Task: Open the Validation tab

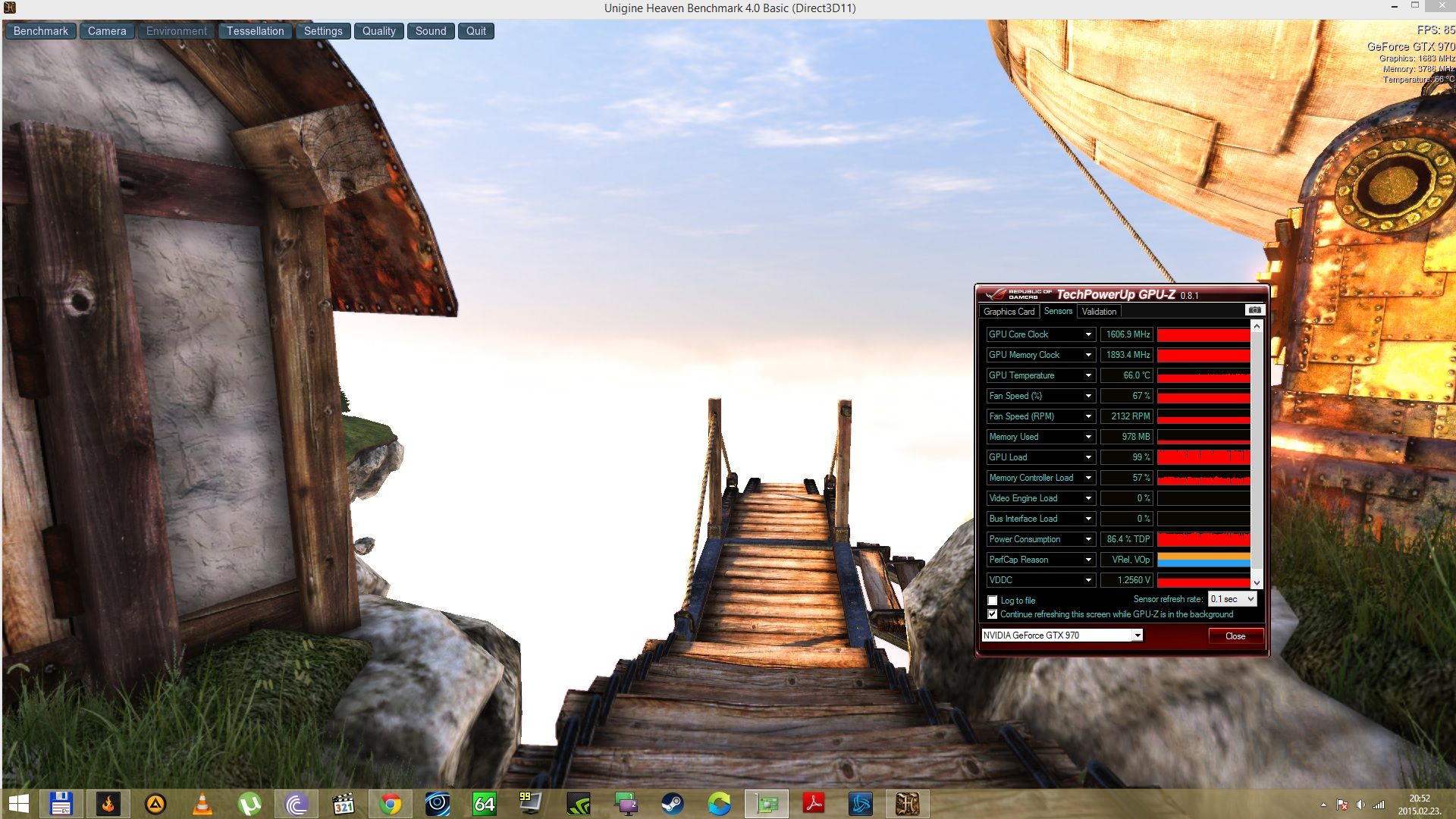Action: 1099,312
